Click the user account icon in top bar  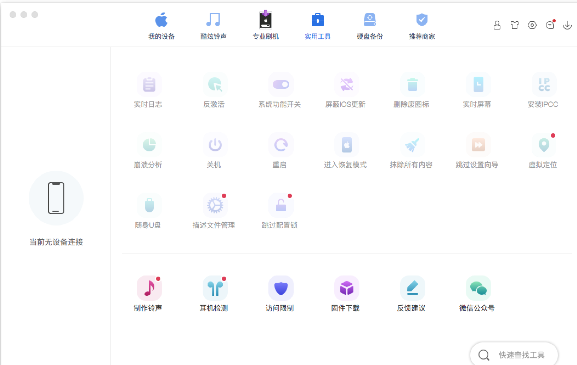(x=497, y=25)
